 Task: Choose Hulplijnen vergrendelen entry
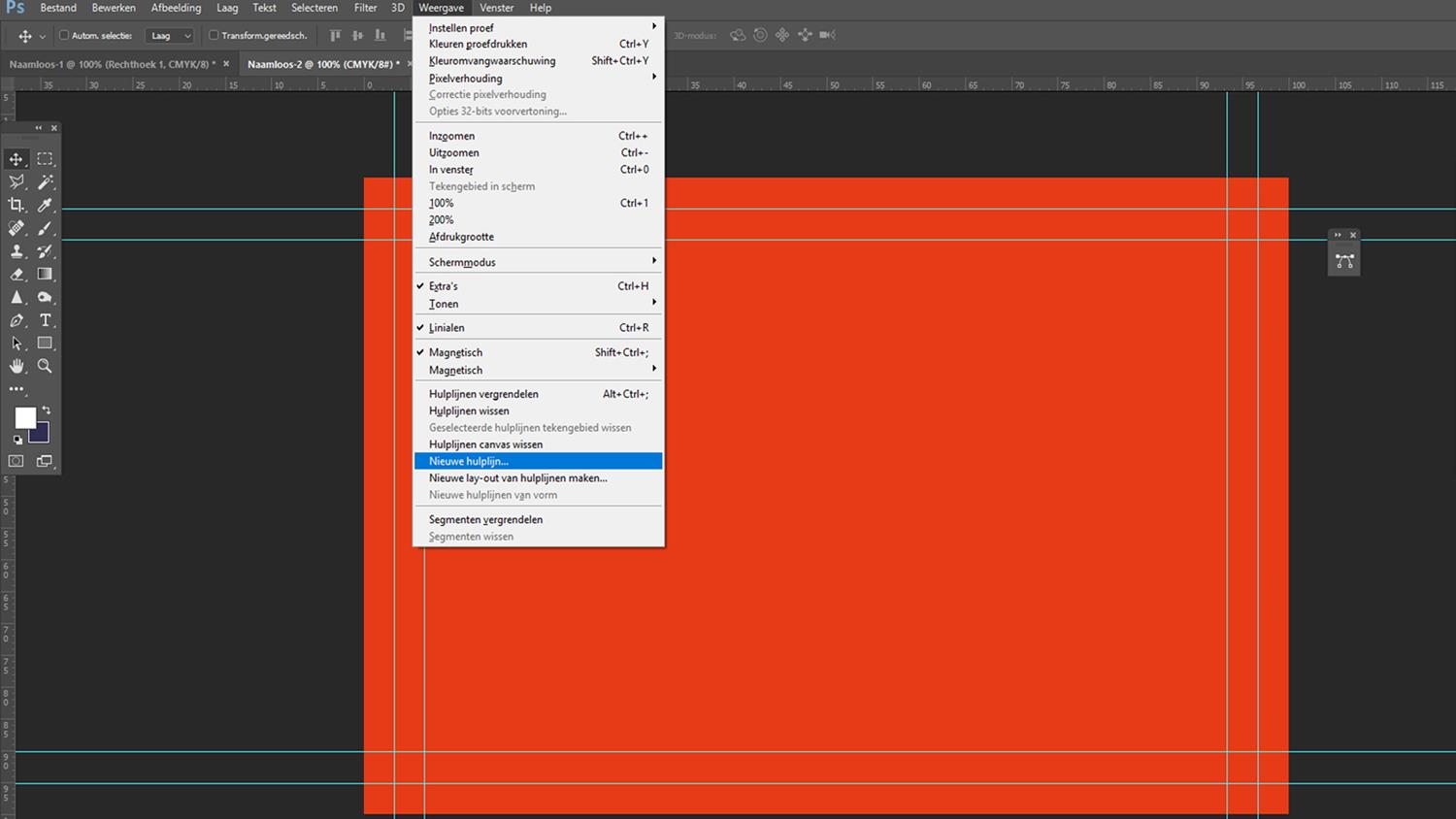[x=539, y=394]
